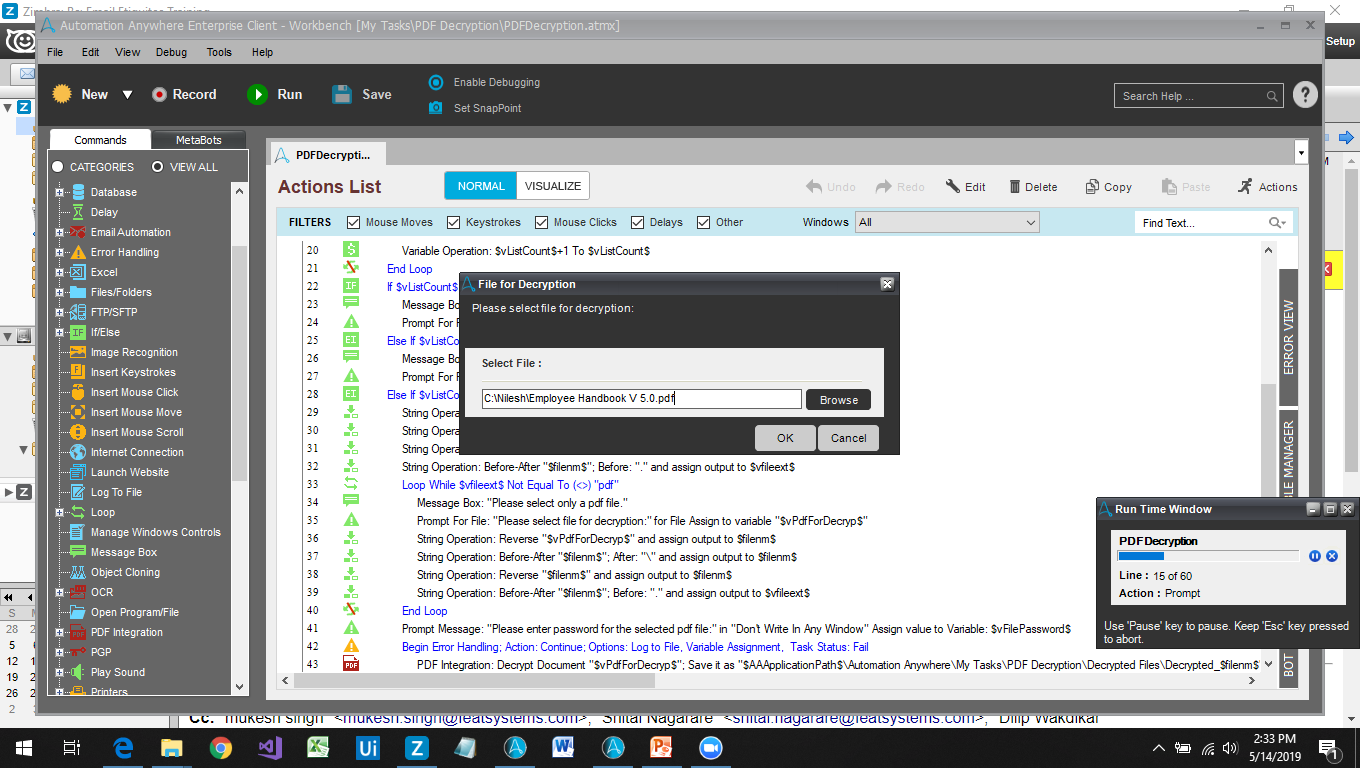Viewport: 1360px width, 768px height.
Task: Switch the view to VISUALIZE
Action: (553, 186)
